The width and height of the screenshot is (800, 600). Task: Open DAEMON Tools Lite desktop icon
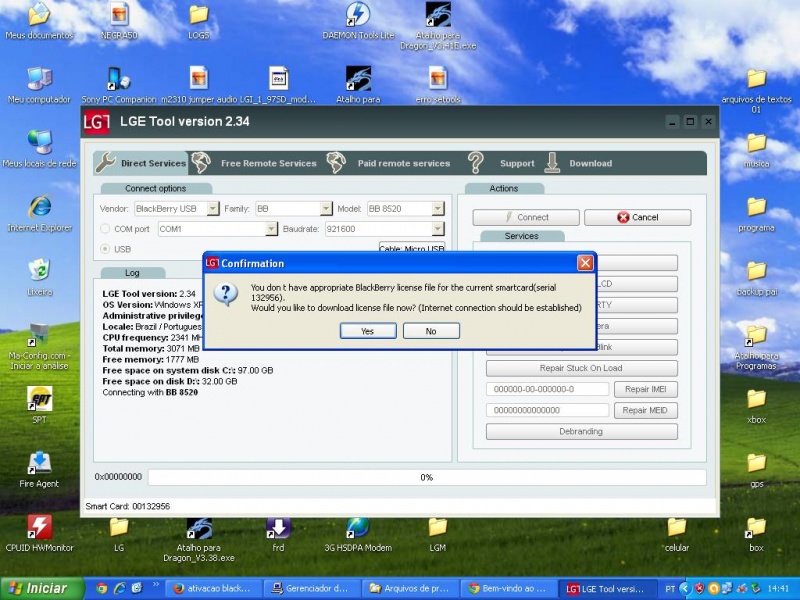[358, 21]
